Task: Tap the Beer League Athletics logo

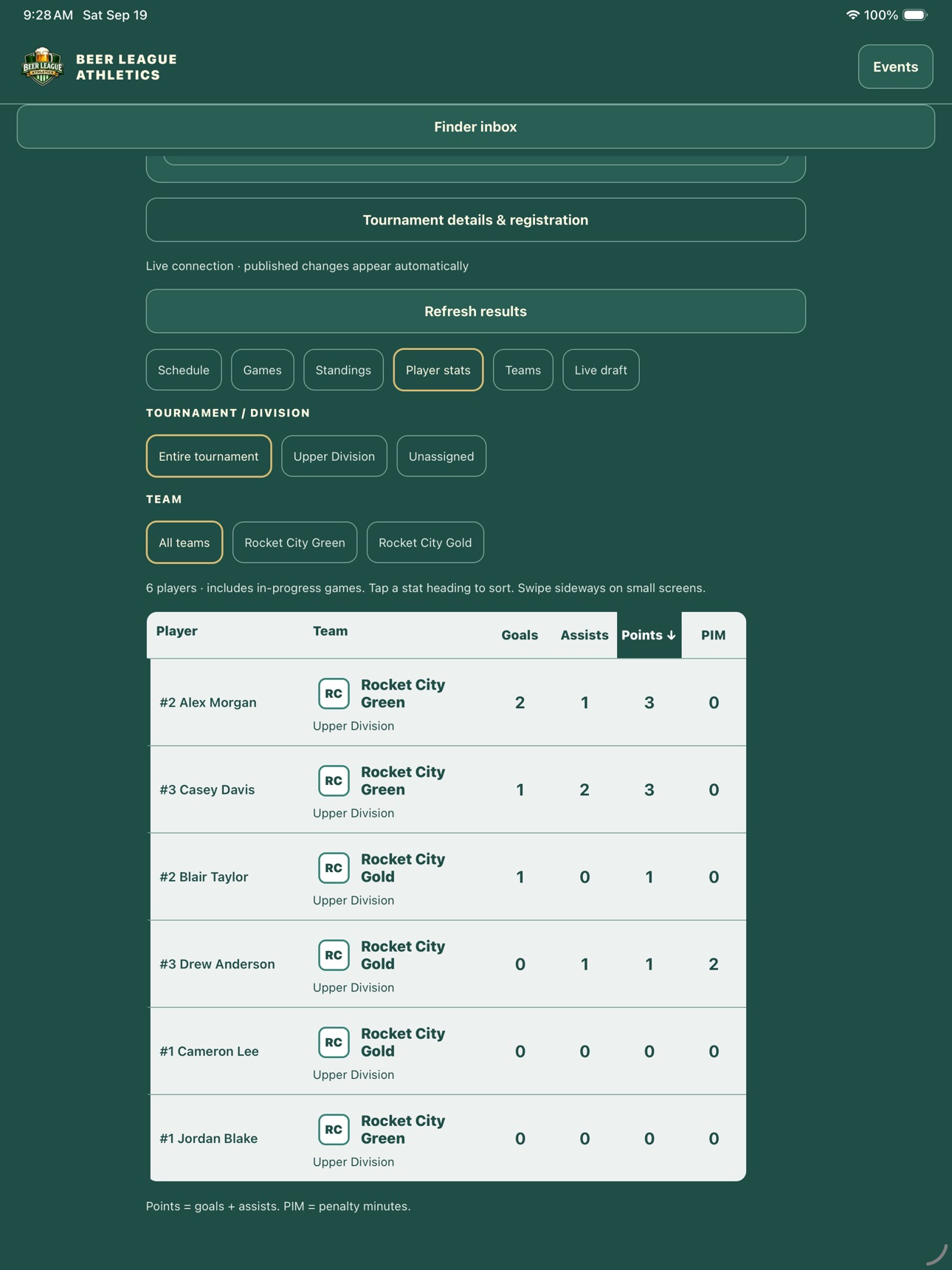Action: click(43, 66)
